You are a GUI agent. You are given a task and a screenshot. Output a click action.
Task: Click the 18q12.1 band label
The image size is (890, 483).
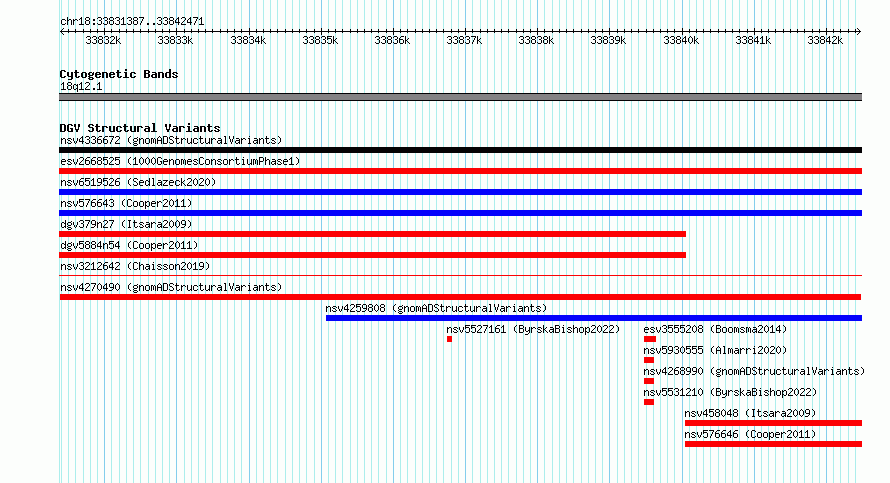point(81,86)
